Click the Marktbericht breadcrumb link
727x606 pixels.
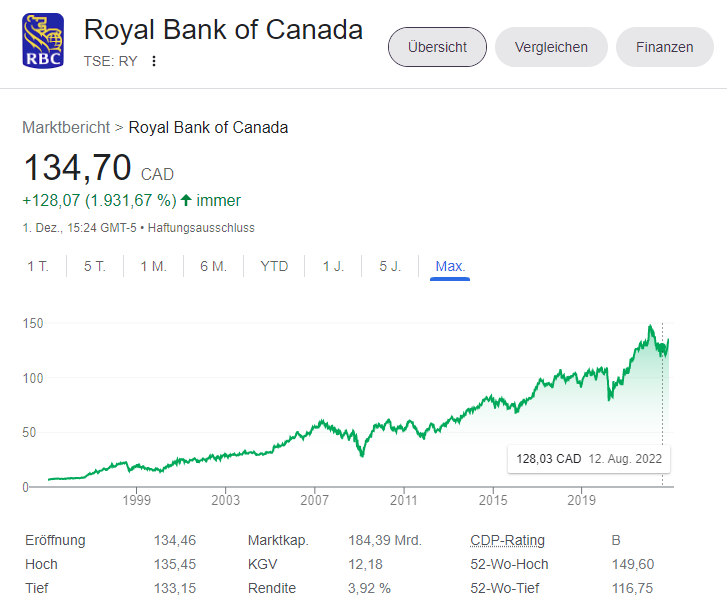(x=66, y=127)
